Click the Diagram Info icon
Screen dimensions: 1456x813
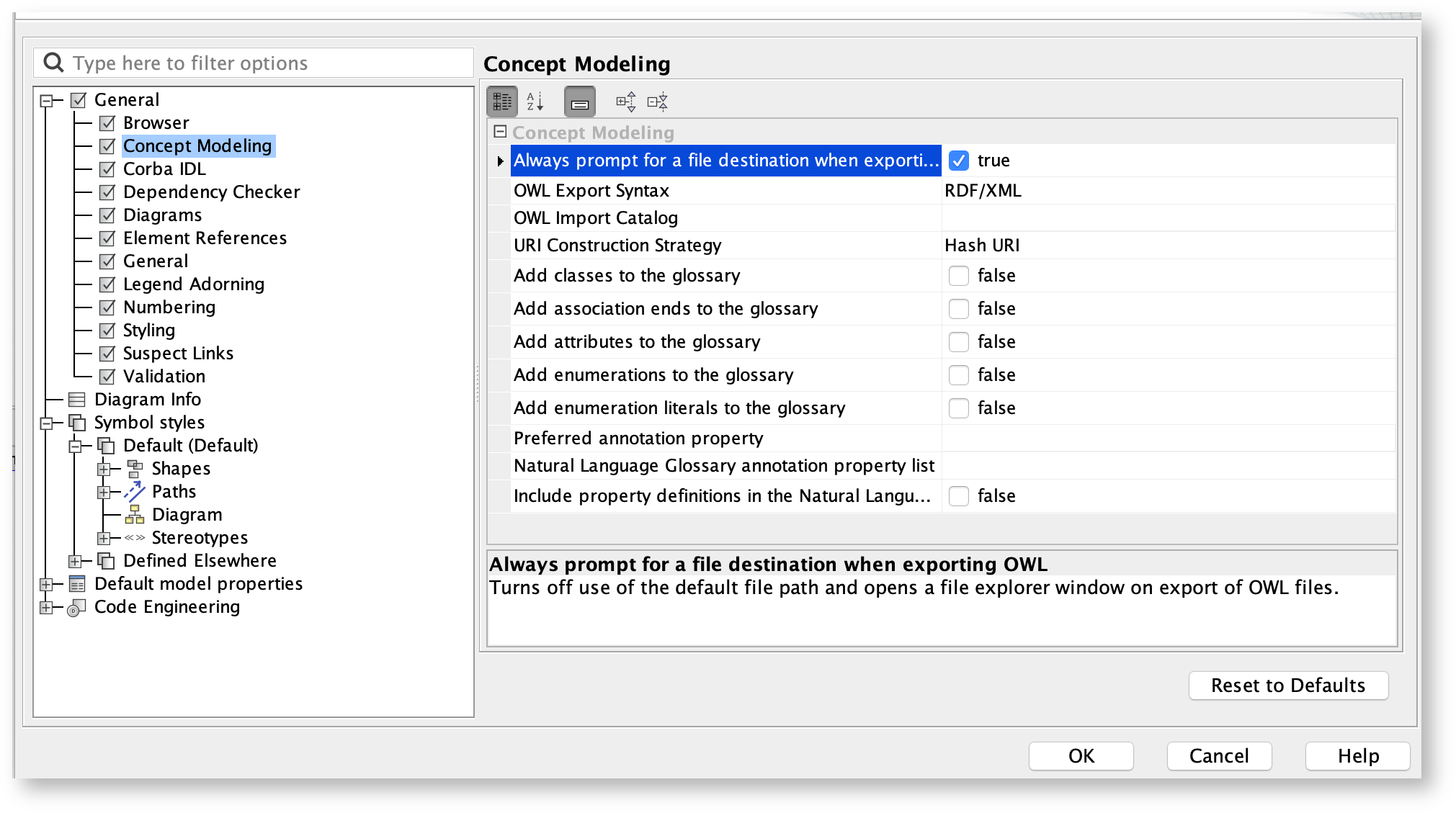click(x=76, y=399)
